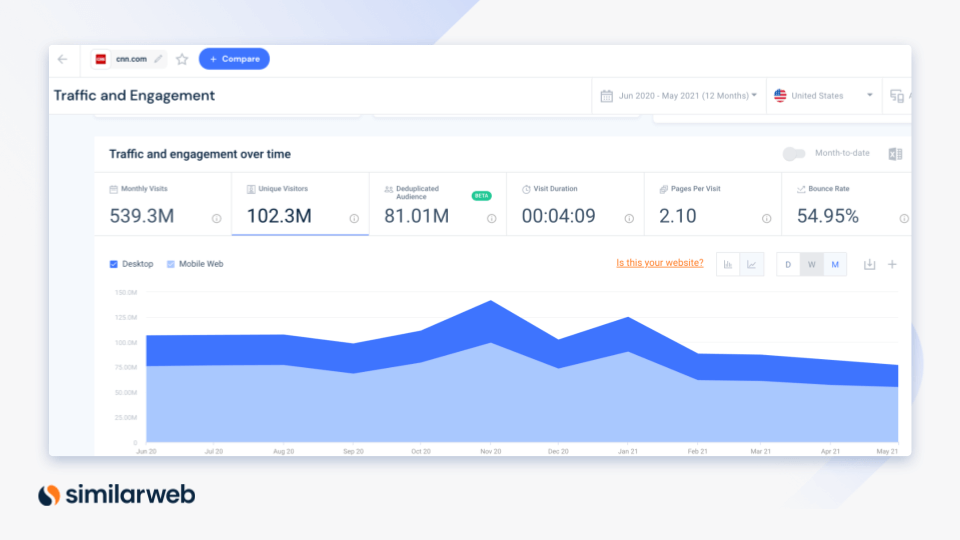Image resolution: width=960 pixels, height=540 pixels.
Task: Open the device type dropdown at top right
Action: point(898,96)
